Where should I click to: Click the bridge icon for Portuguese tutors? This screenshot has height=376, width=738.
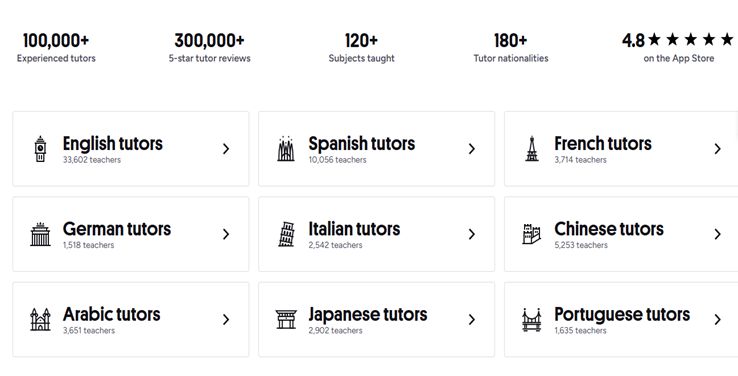point(531,320)
